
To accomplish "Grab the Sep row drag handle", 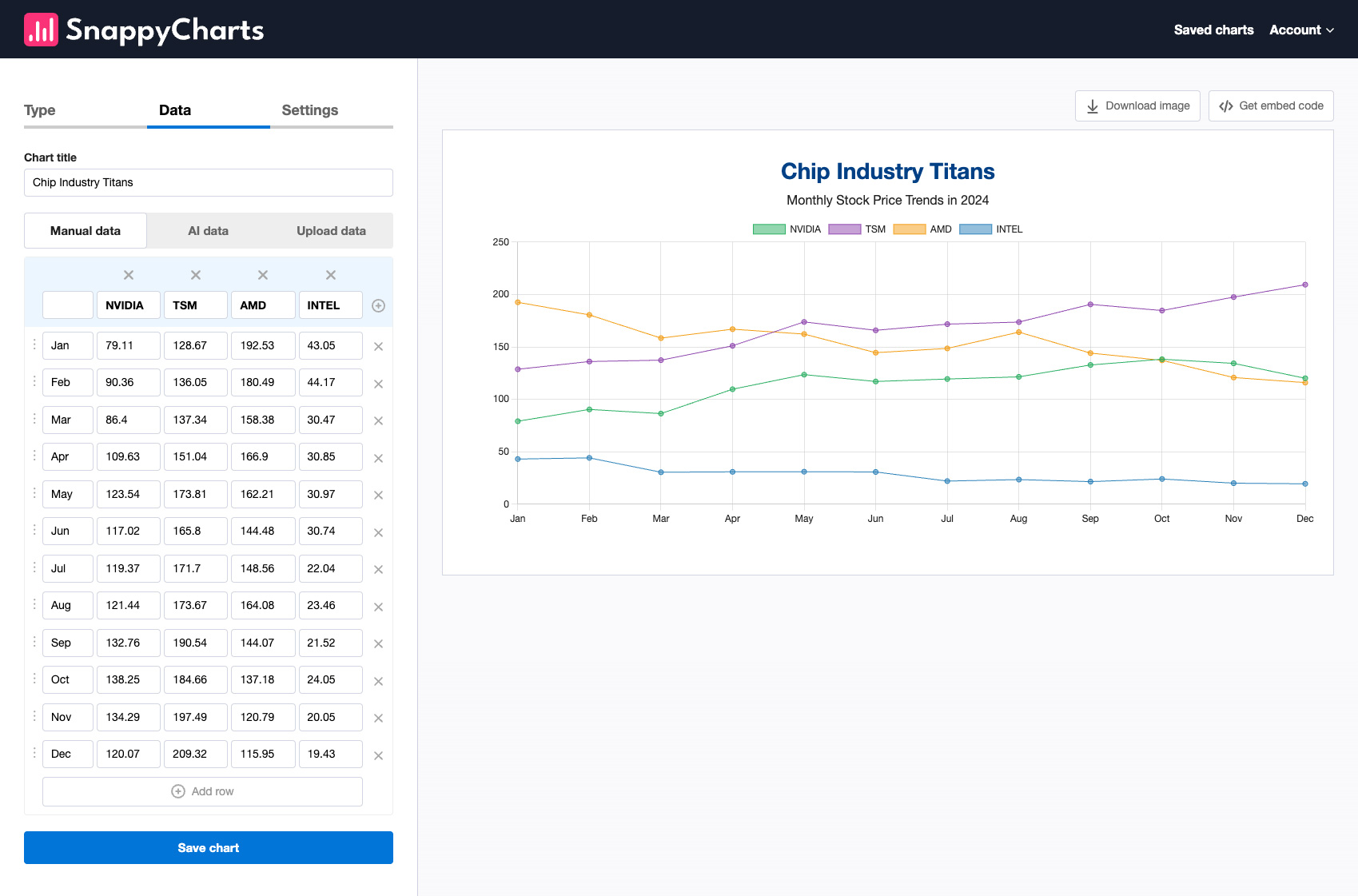I will click(34, 641).
